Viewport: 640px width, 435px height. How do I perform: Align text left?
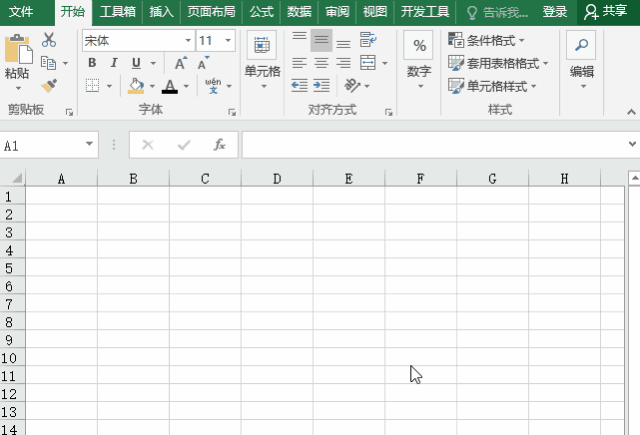click(x=299, y=63)
